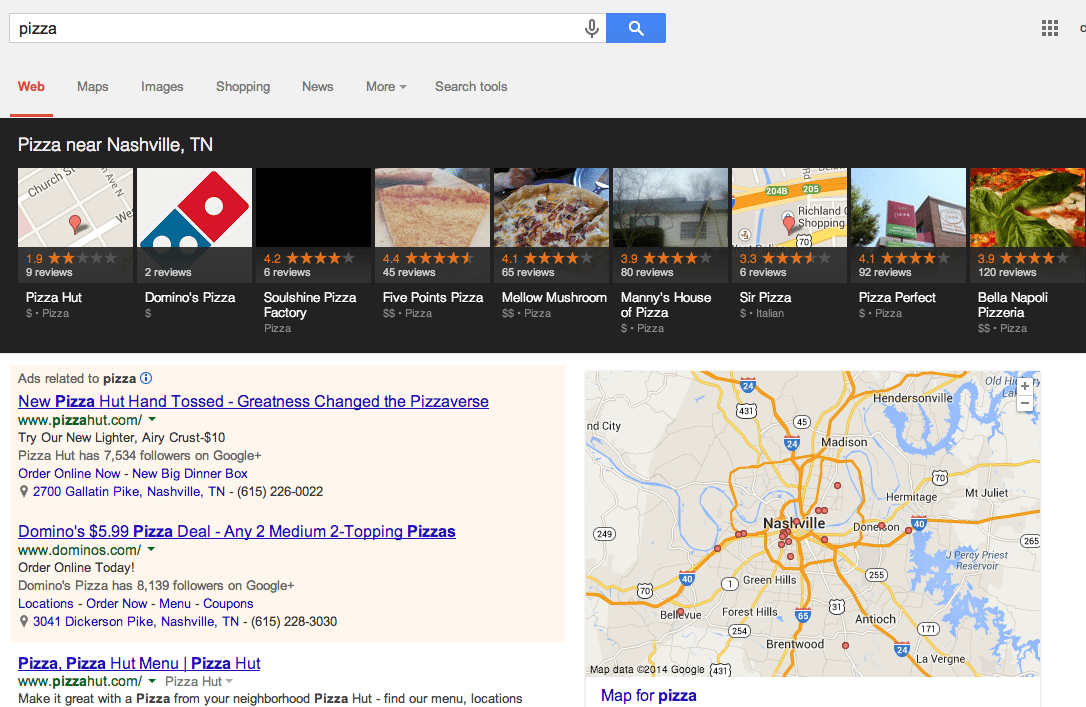This screenshot has width=1086, height=707.
Task: Select the Domino's Pizza carousel thumbnail
Action: pos(194,207)
